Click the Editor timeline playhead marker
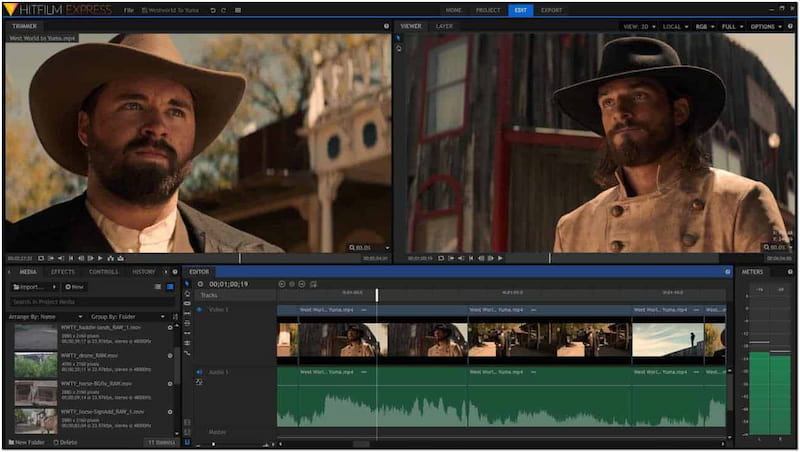Image resolution: width=800 pixels, height=452 pixels. [377, 295]
